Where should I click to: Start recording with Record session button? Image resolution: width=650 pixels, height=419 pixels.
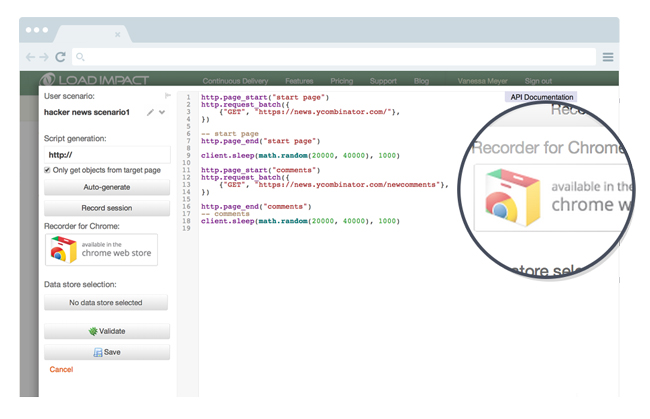[107, 208]
